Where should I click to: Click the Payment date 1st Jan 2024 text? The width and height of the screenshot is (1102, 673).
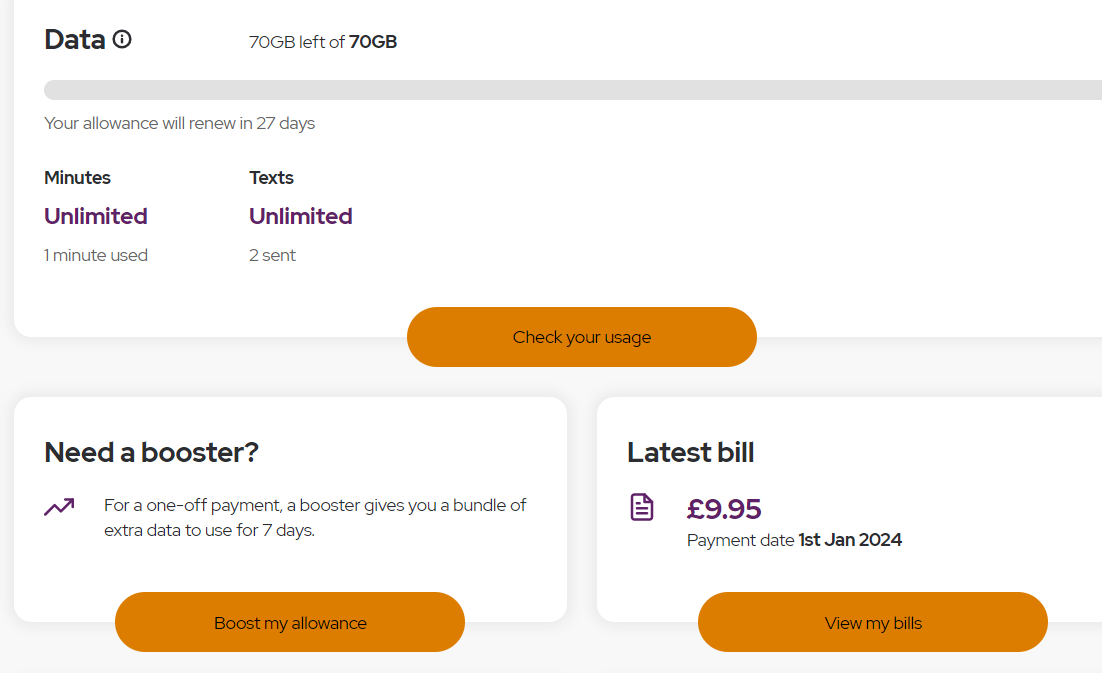click(794, 540)
